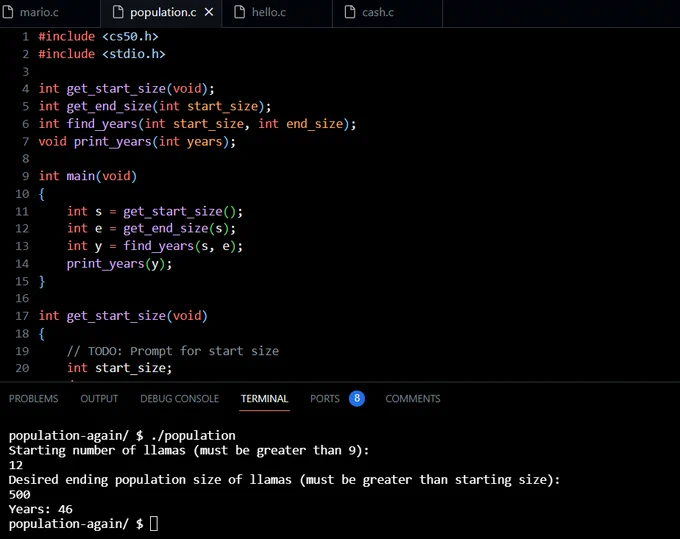Click 'print_years(y);' on line 14
Viewport: 680px width, 539px height.
click(119, 264)
